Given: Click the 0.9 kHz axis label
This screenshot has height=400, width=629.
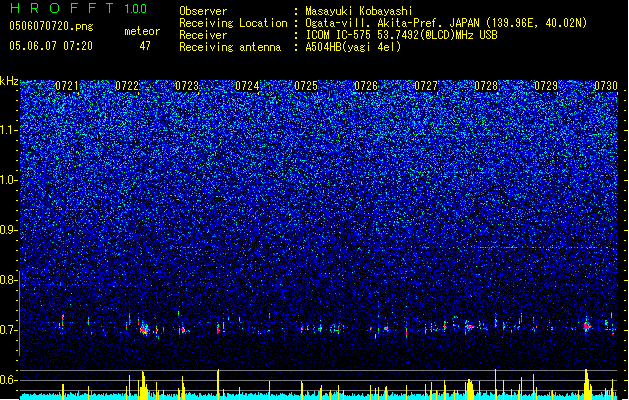Looking at the screenshot, I should pyautogui.click(x=9, y=230).
